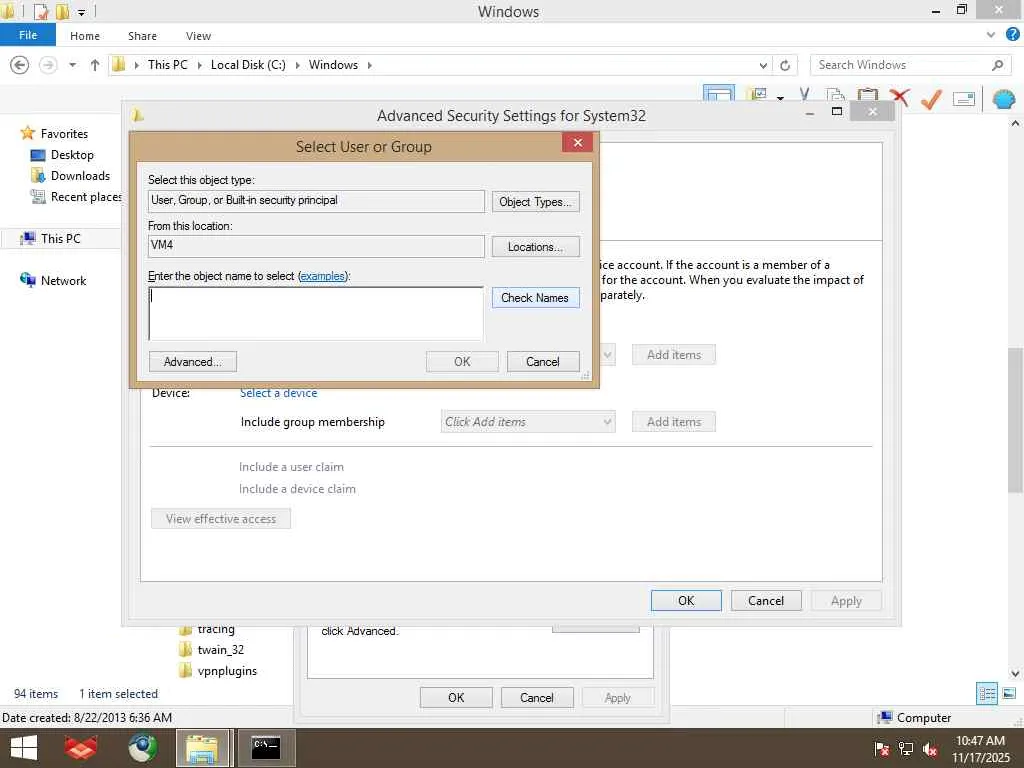Viewport: 1024px width, 768px height.
Task: Open the toolbar view options dropdown arrow
Action: [780, 99]
